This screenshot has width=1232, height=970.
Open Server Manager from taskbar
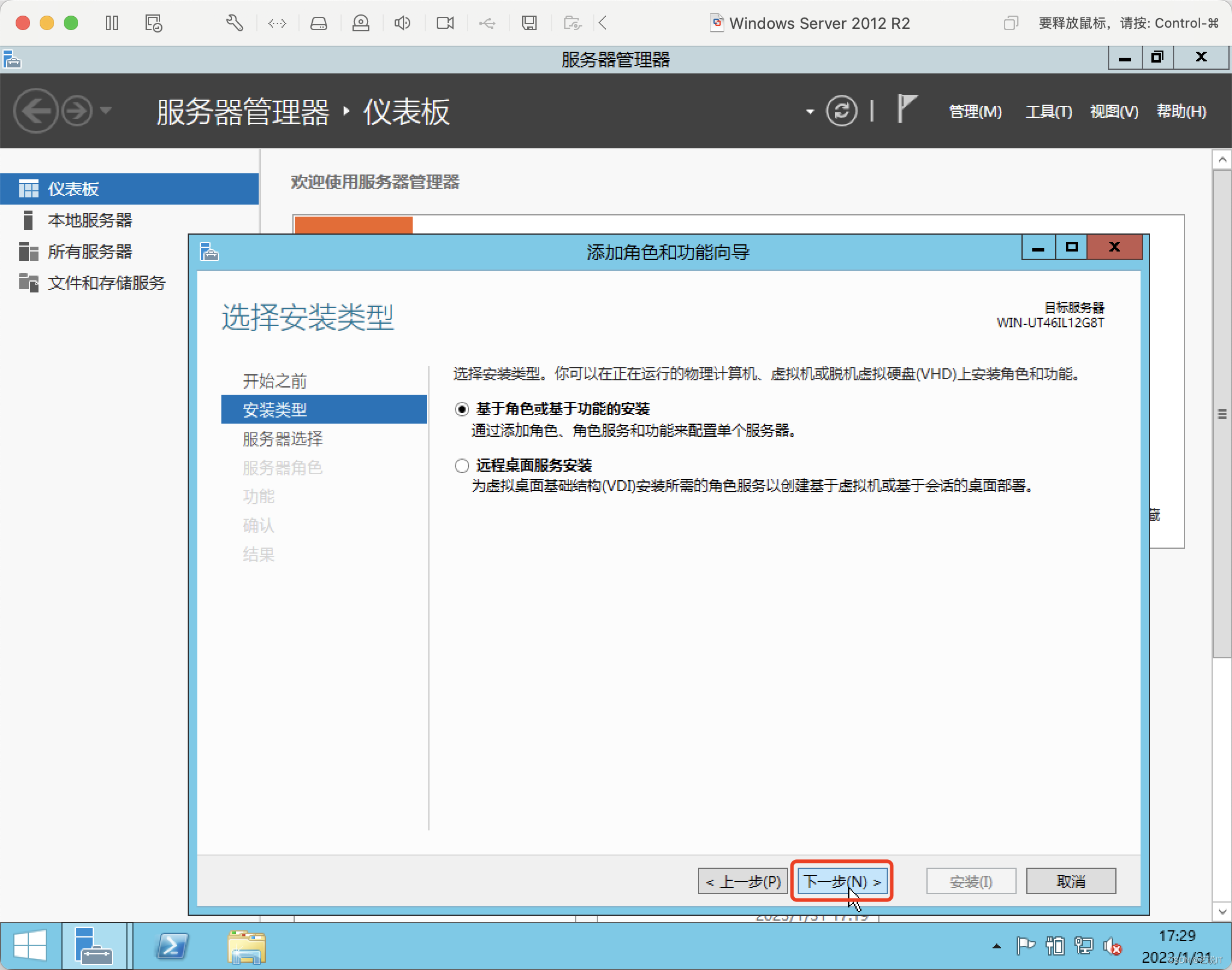tap(94, 946)
